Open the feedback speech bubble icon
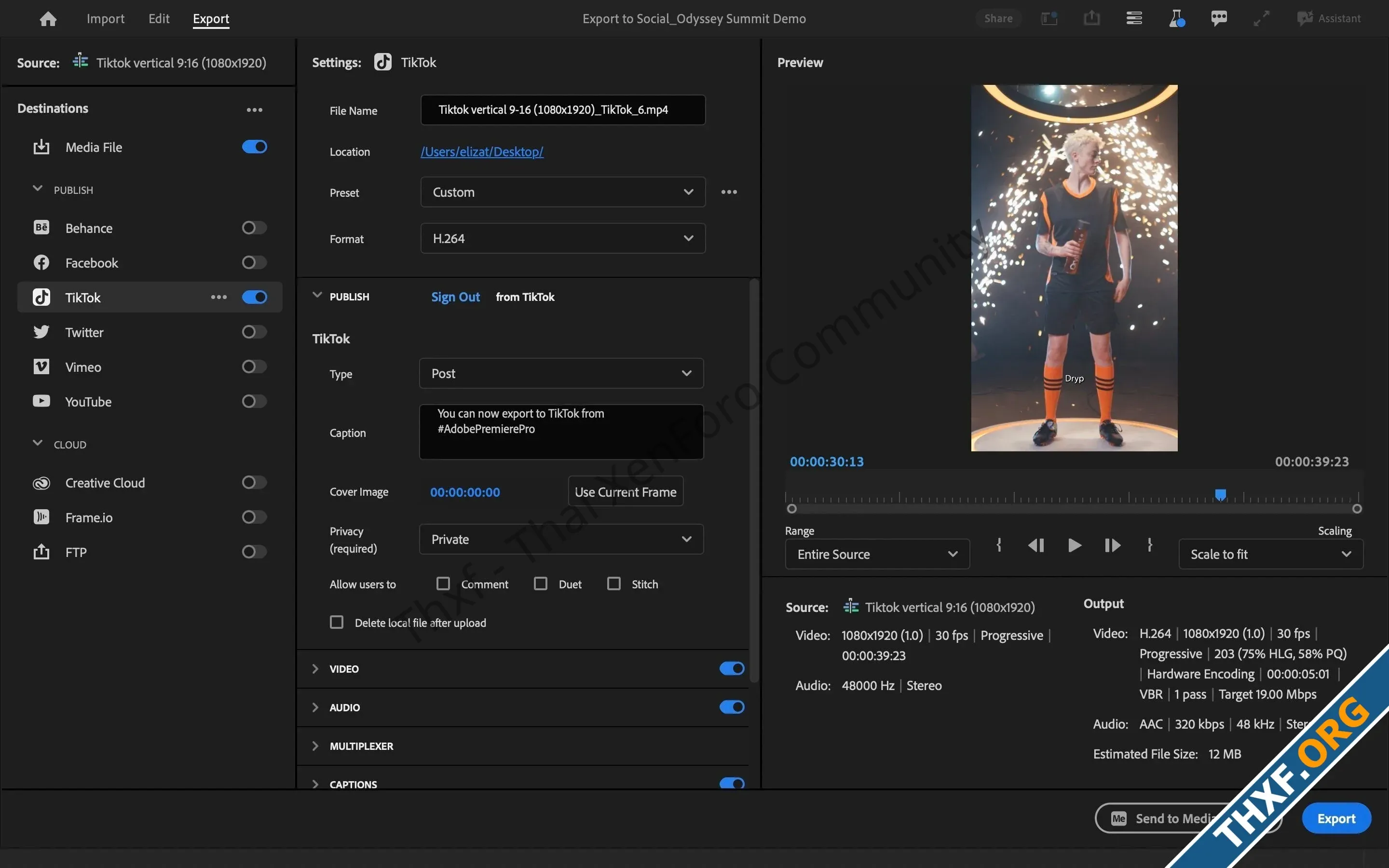Image resolution: width=1389 pixels, height=868 pixels. tap(1219, 18)
